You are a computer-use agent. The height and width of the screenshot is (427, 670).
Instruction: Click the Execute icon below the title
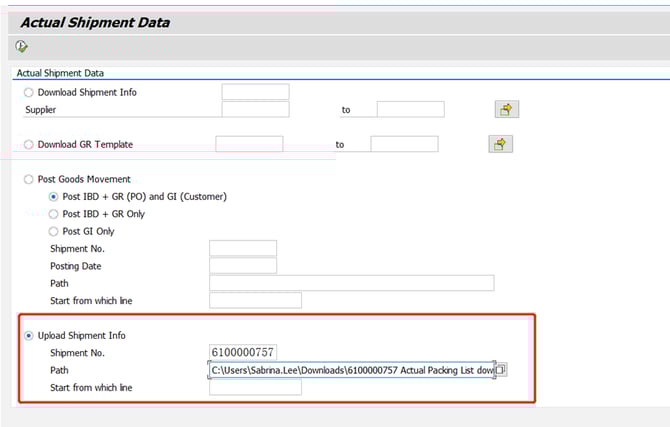[22, 46]
